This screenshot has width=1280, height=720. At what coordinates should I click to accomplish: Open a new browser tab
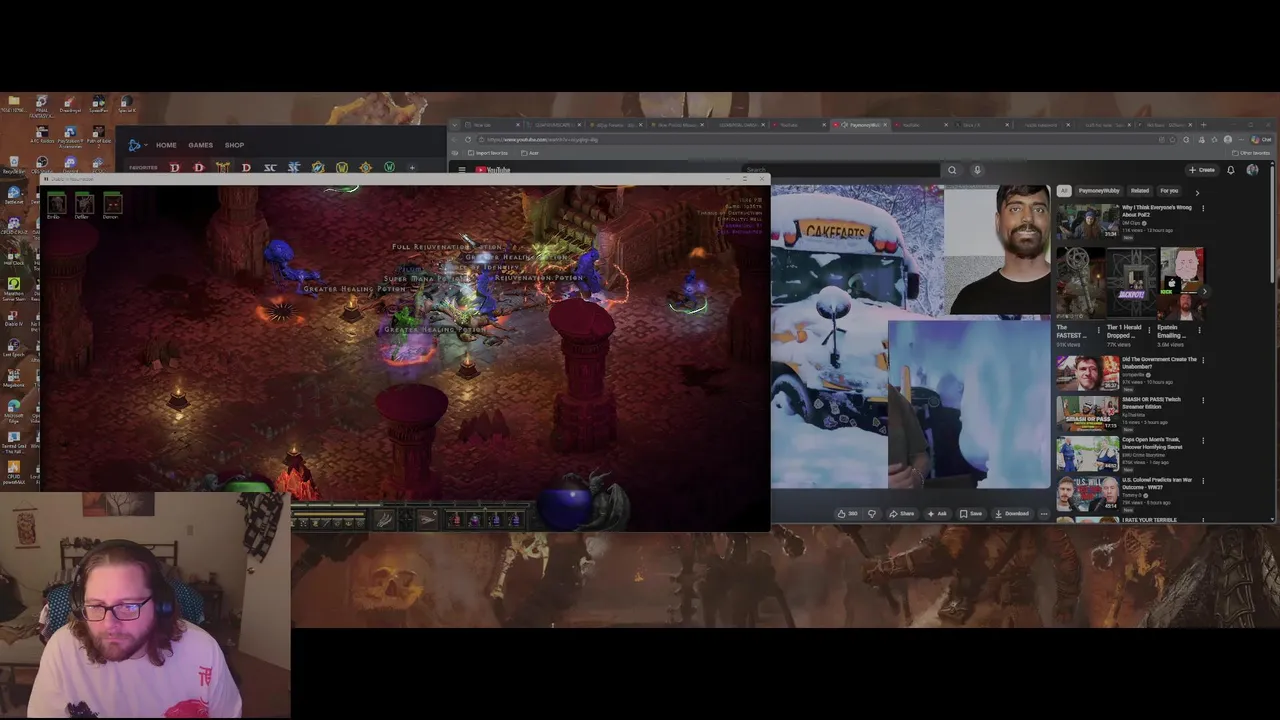coord(1203,125)
